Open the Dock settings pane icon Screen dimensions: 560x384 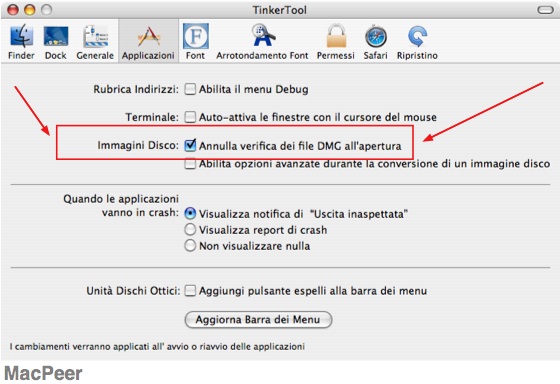pyautogui.click(x=56, y=37)
